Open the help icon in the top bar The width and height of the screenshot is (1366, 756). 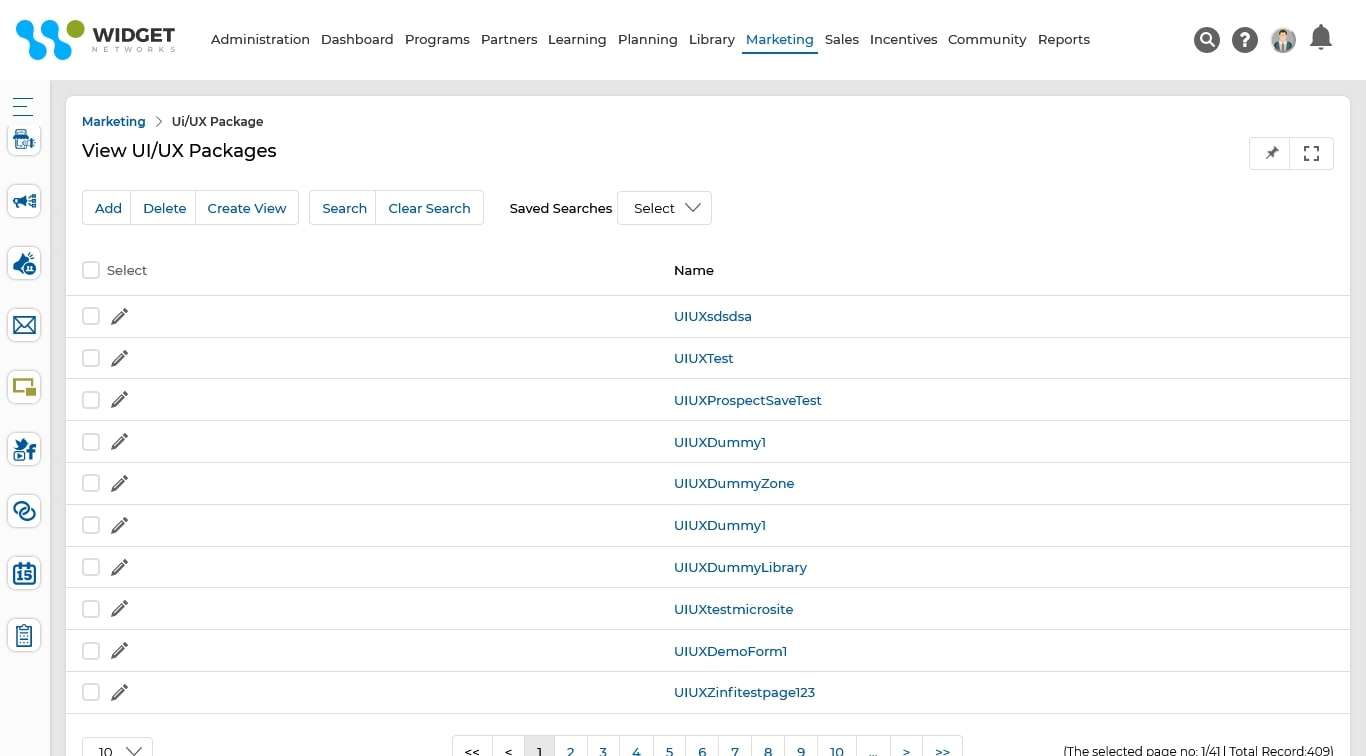(x=1245, y=40)
